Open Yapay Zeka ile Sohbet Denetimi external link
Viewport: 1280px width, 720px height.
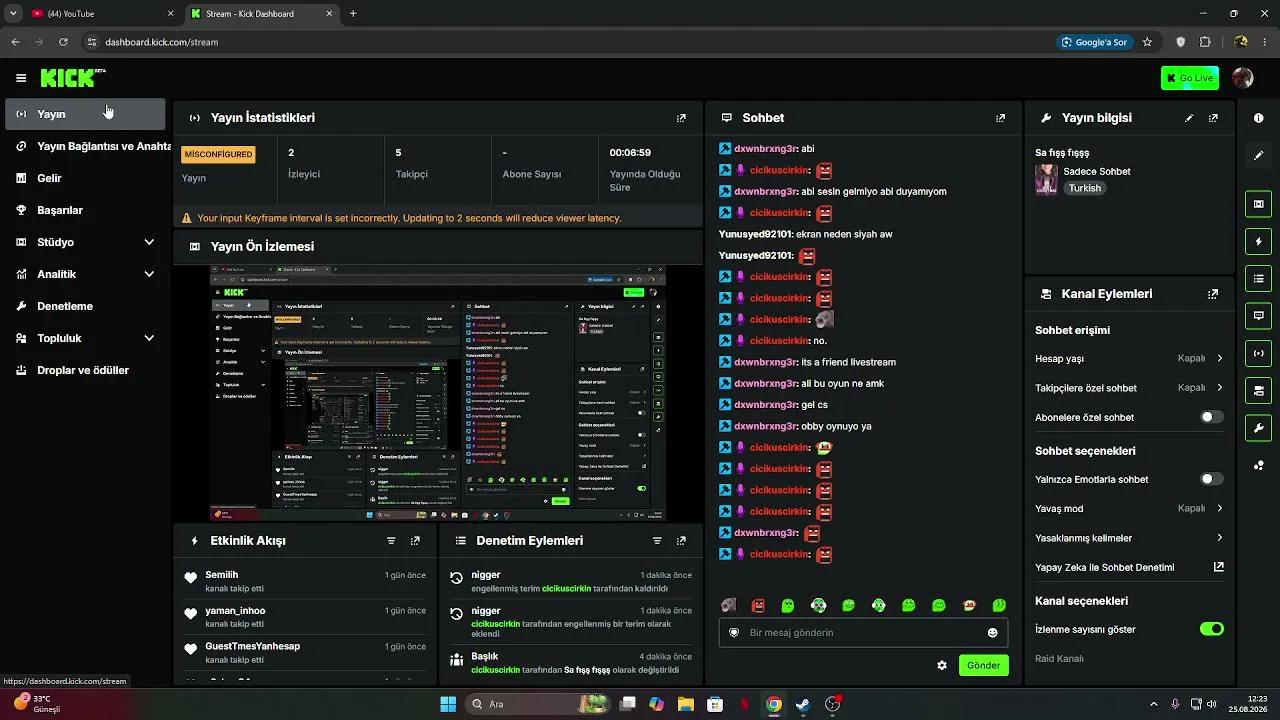pos(1219,567)
